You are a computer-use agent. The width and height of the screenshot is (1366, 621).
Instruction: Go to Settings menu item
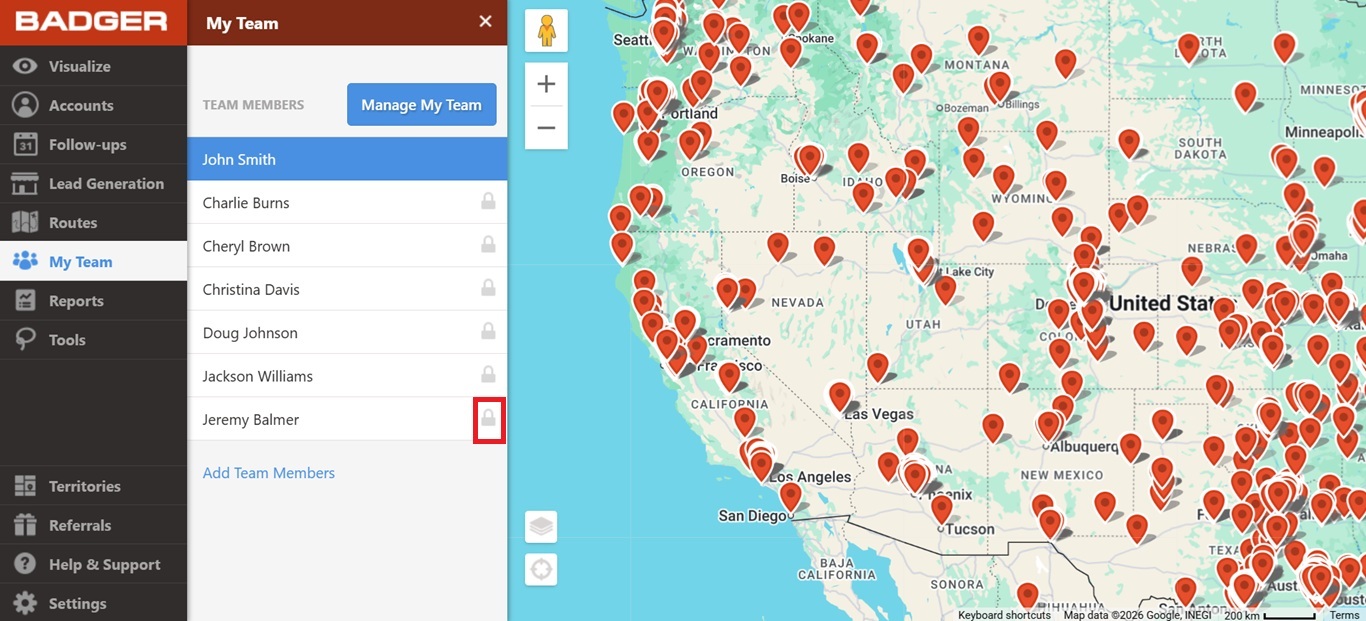[x=93, y=603]
